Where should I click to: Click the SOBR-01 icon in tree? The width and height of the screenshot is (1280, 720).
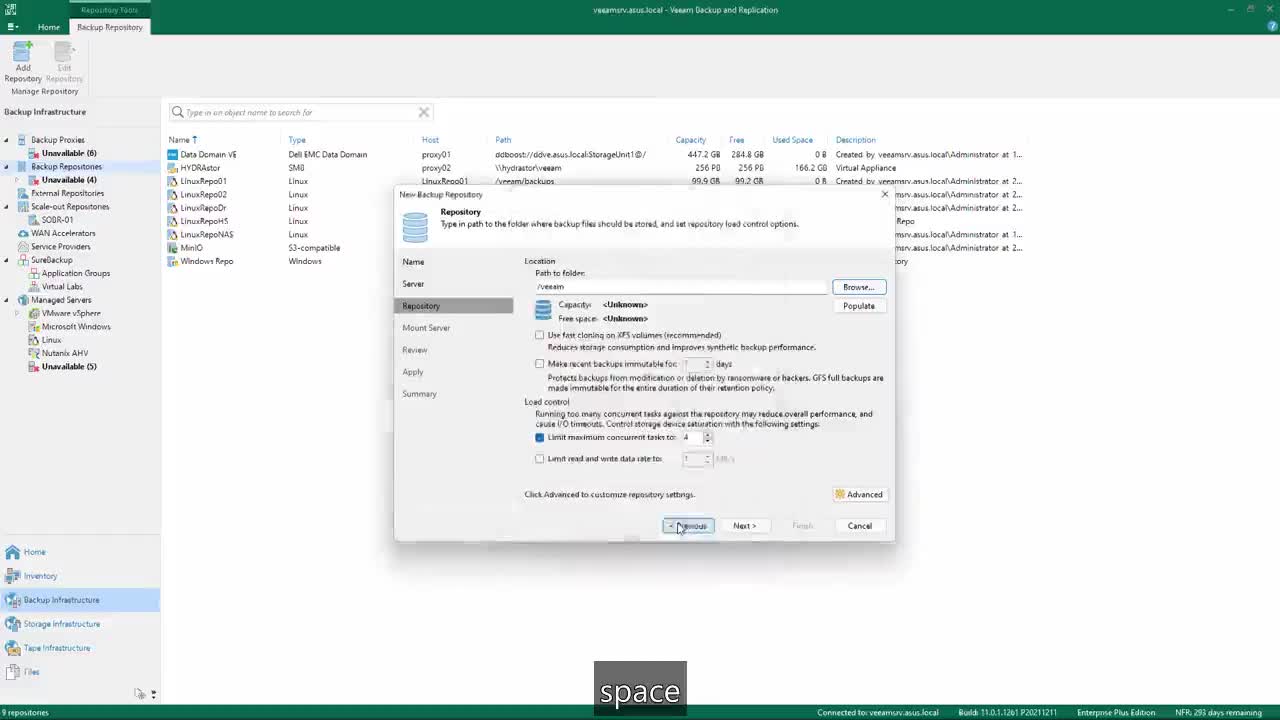pyautogui.click(x=33, y=220)
